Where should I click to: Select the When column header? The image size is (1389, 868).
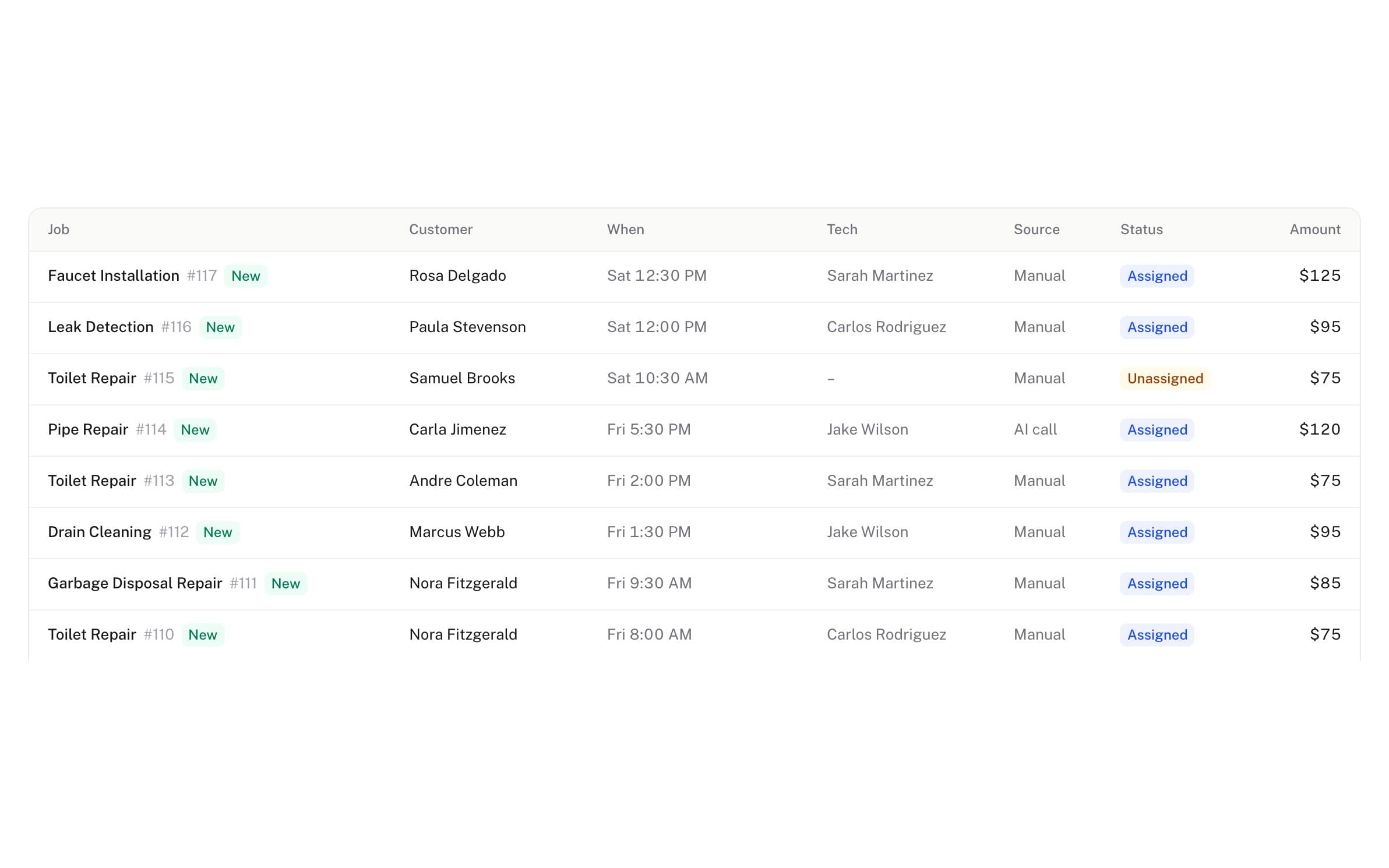(625, 230)
